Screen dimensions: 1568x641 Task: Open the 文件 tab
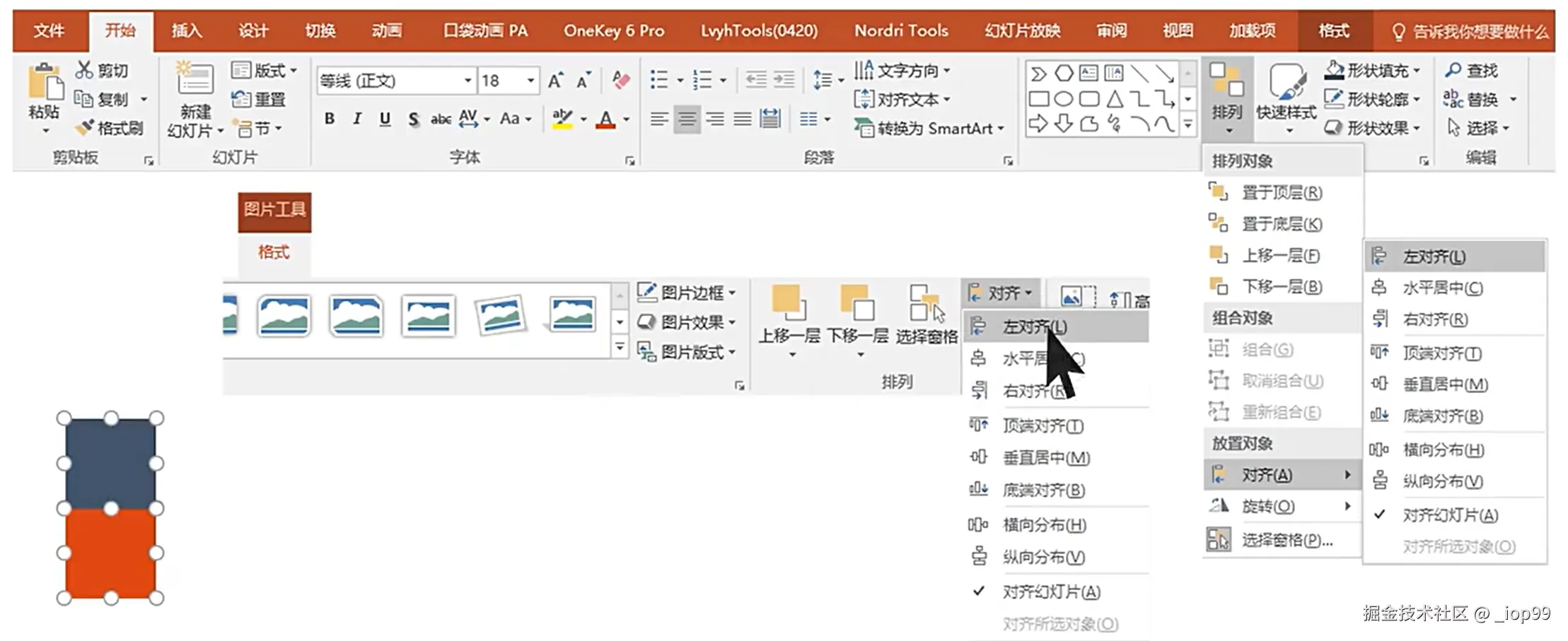point(50,30)
